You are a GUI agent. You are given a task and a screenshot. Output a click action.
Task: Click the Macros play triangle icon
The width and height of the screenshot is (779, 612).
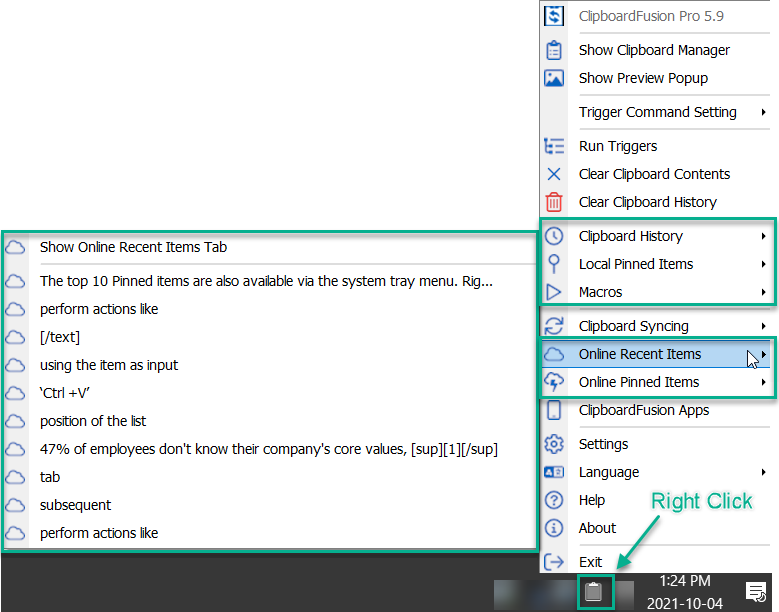point(553,292)
